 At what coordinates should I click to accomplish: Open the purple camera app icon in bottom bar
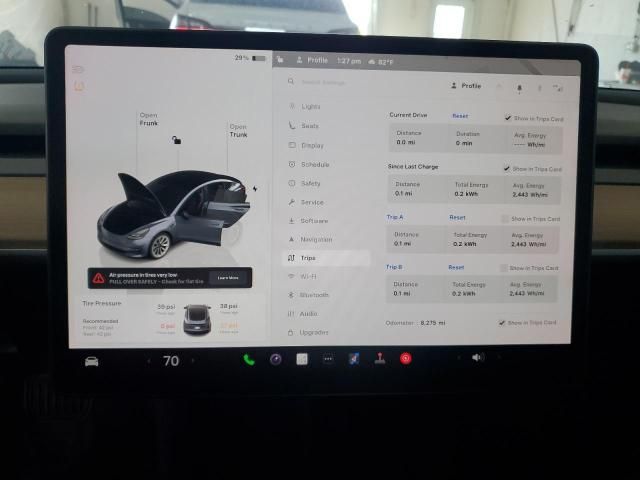pyautogui.click(x=275, y=359)
